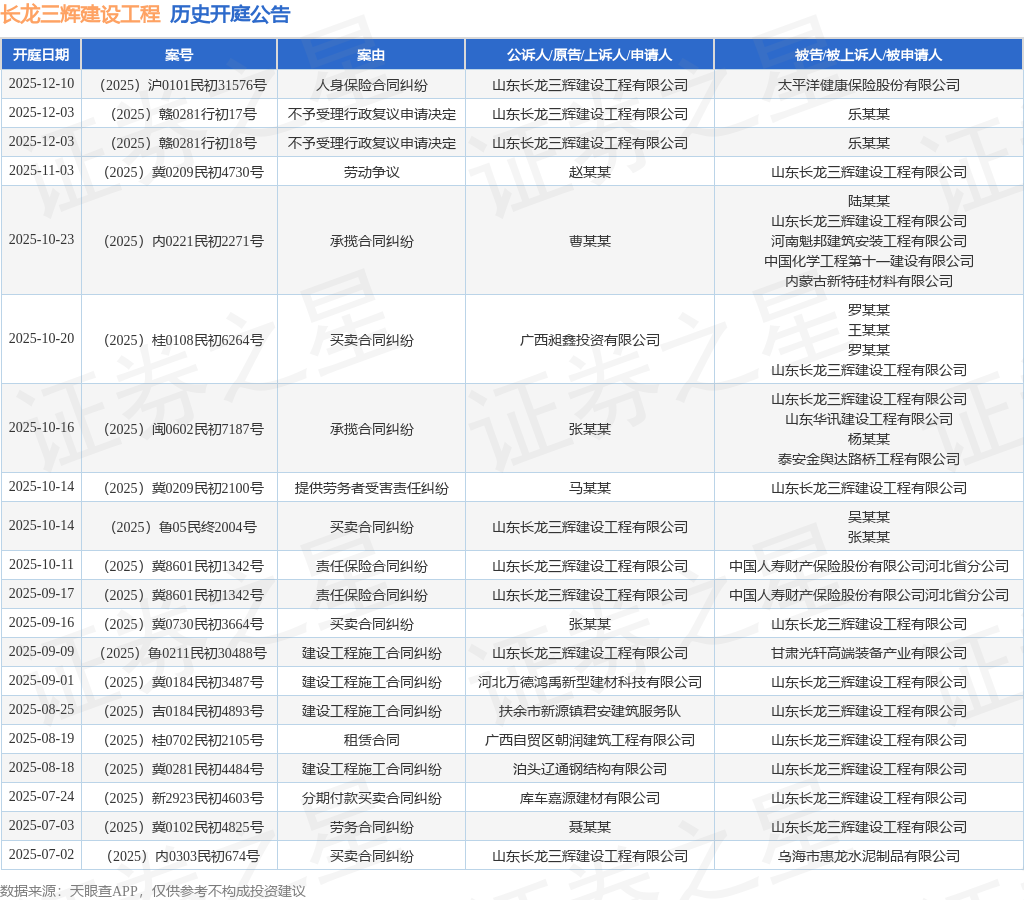The height and width of the screenshot is (900, 1024).
Task: Click the 劳动争议 case cause cell
Action: coord(371,172)
